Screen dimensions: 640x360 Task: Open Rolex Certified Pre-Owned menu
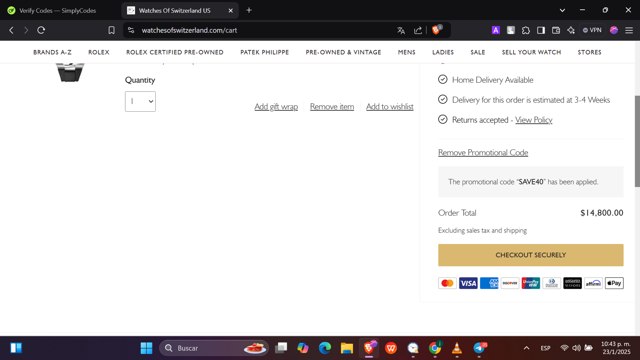[x=175, y=52]
